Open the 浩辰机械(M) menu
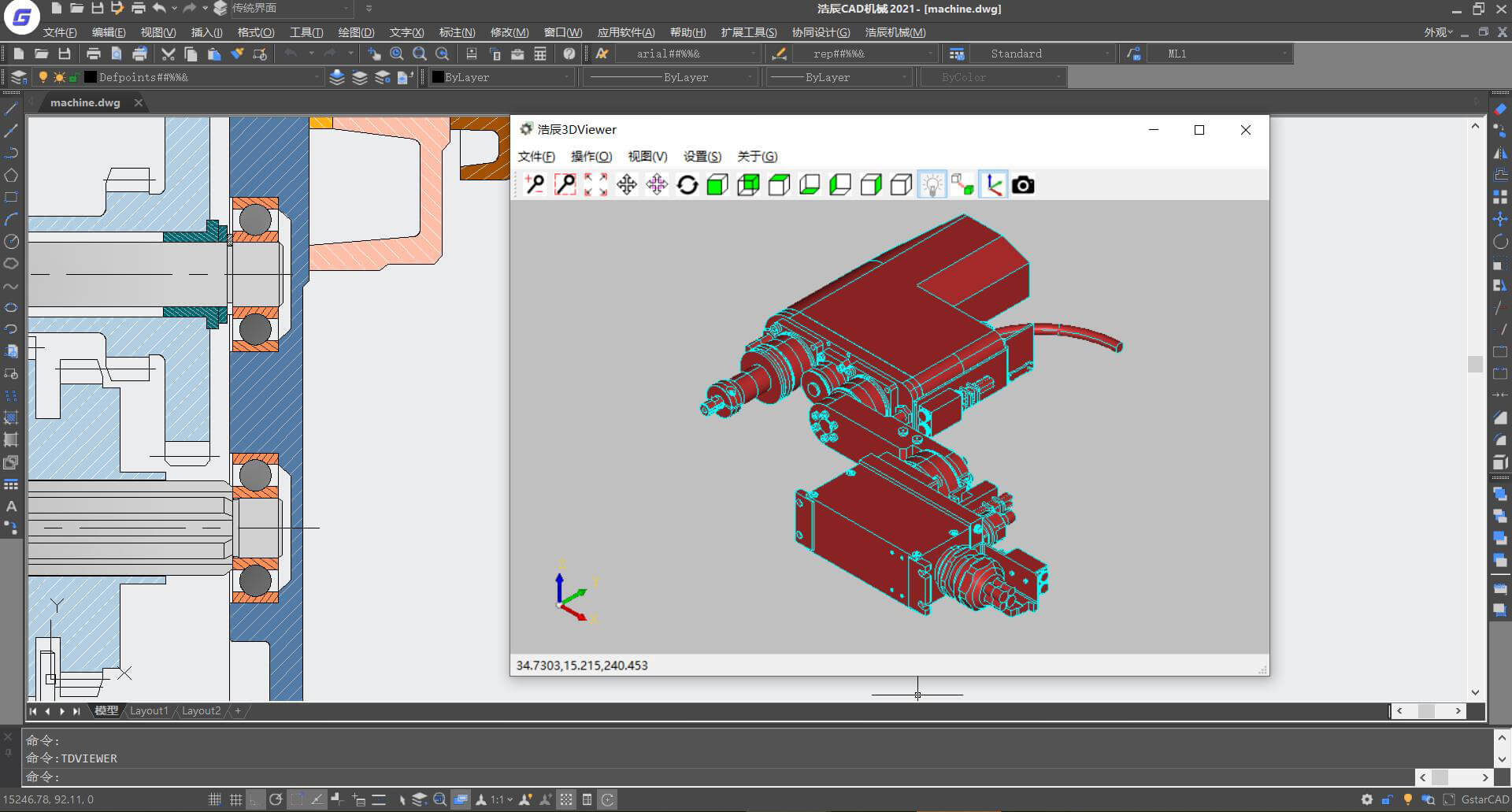 point(895,32)
